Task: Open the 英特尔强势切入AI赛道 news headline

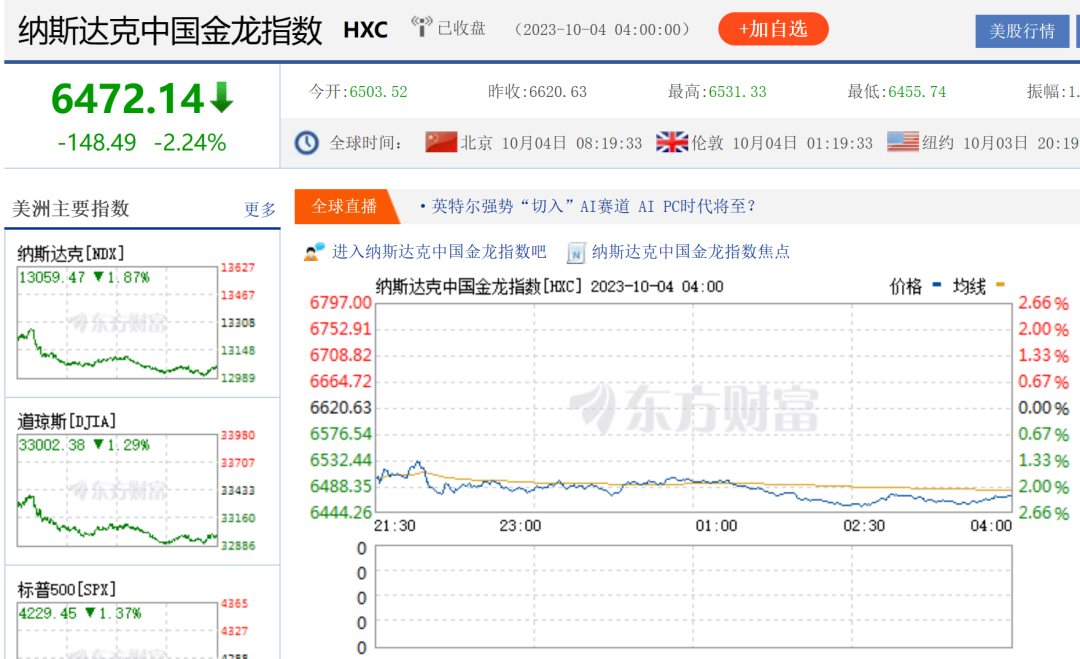Action: [593, 207]
